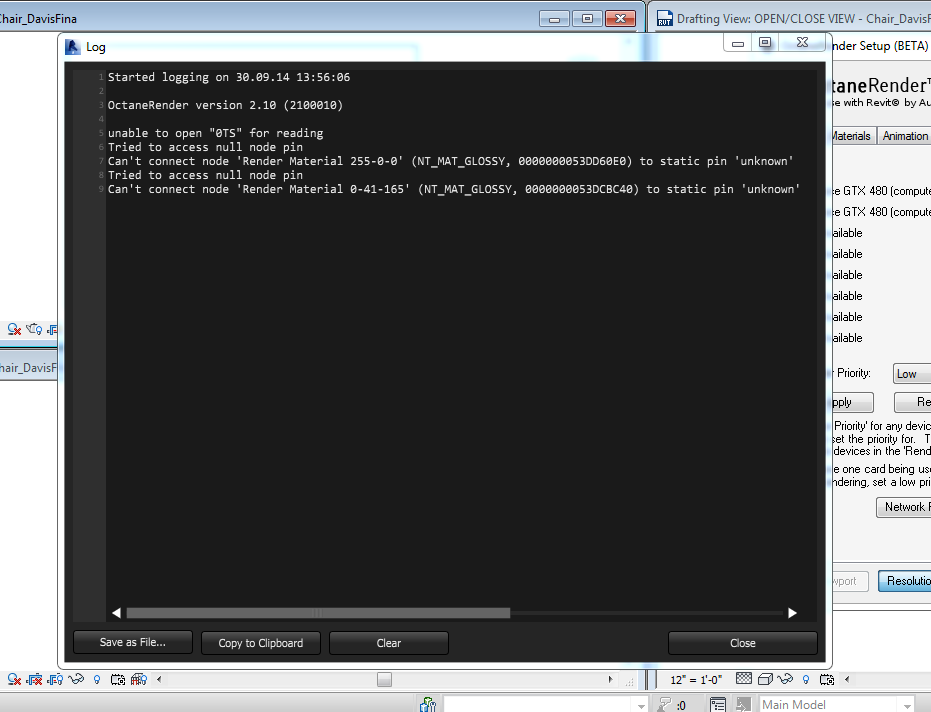Click Temporary View Properties icon in drafting bar
Image resolution: width=931 pixels, height=712 pixels.
click(x=826, y=679)
